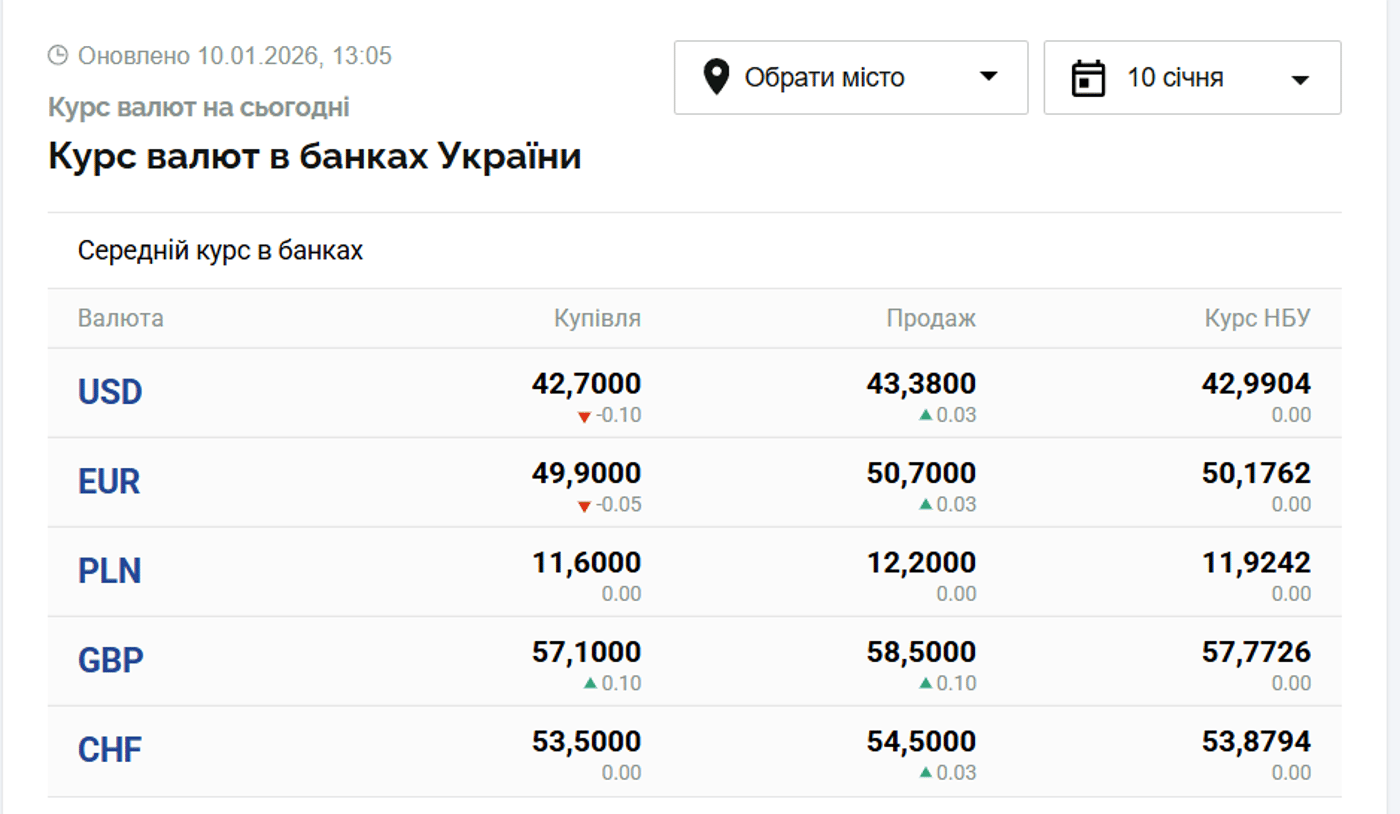
Task: Click the "Купівля" column header
Action: [x=597, y=319]
